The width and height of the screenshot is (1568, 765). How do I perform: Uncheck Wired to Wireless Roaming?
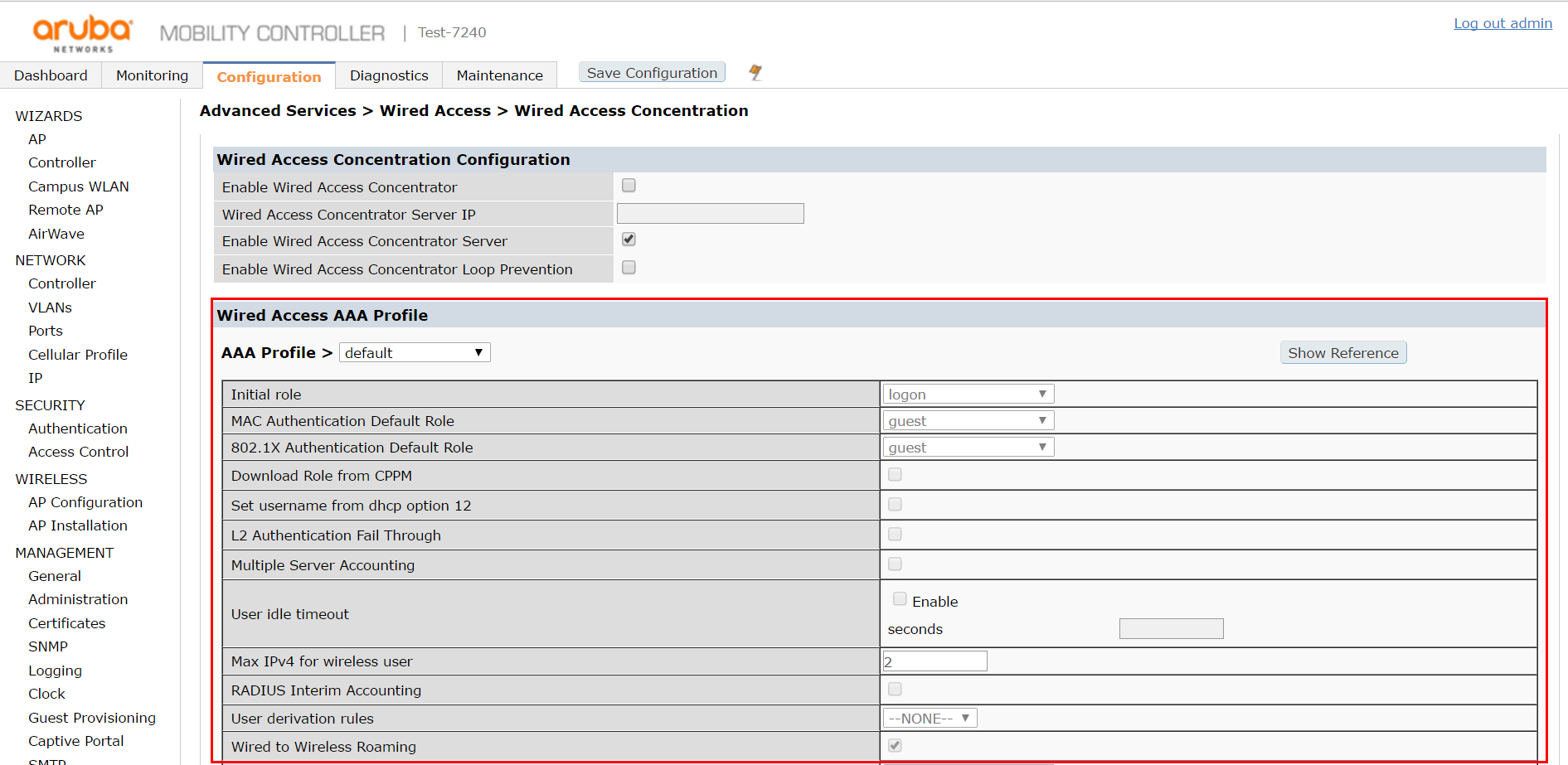coord(894,745)
